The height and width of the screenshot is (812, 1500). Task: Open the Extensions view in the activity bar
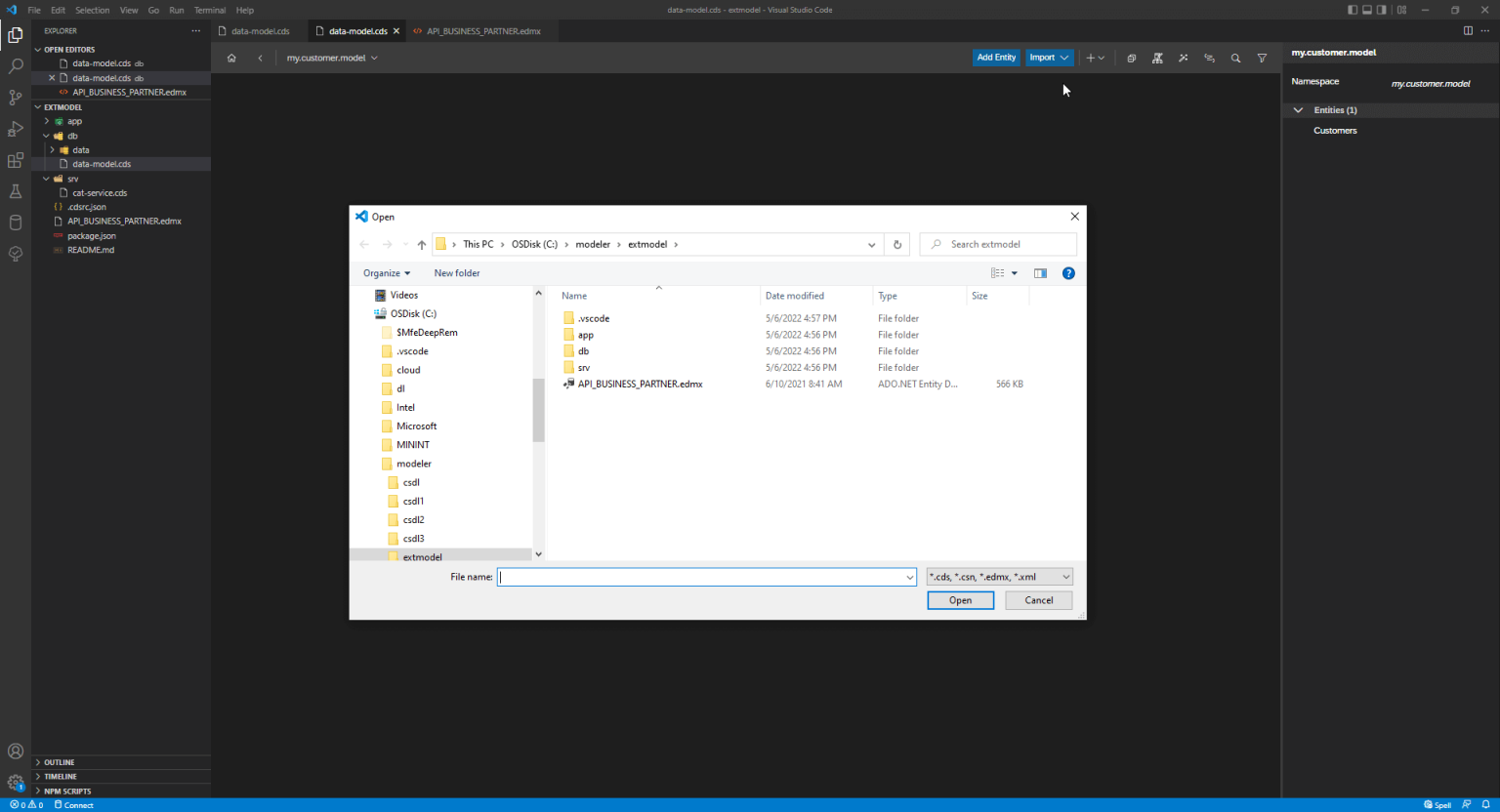click(x=15, y=160)
